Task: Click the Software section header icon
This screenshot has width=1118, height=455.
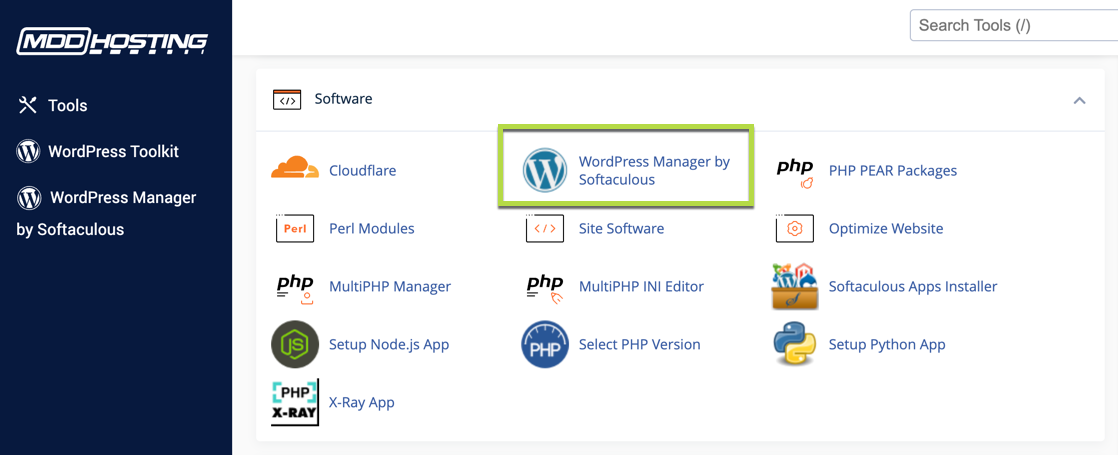Action: (287, 100)
